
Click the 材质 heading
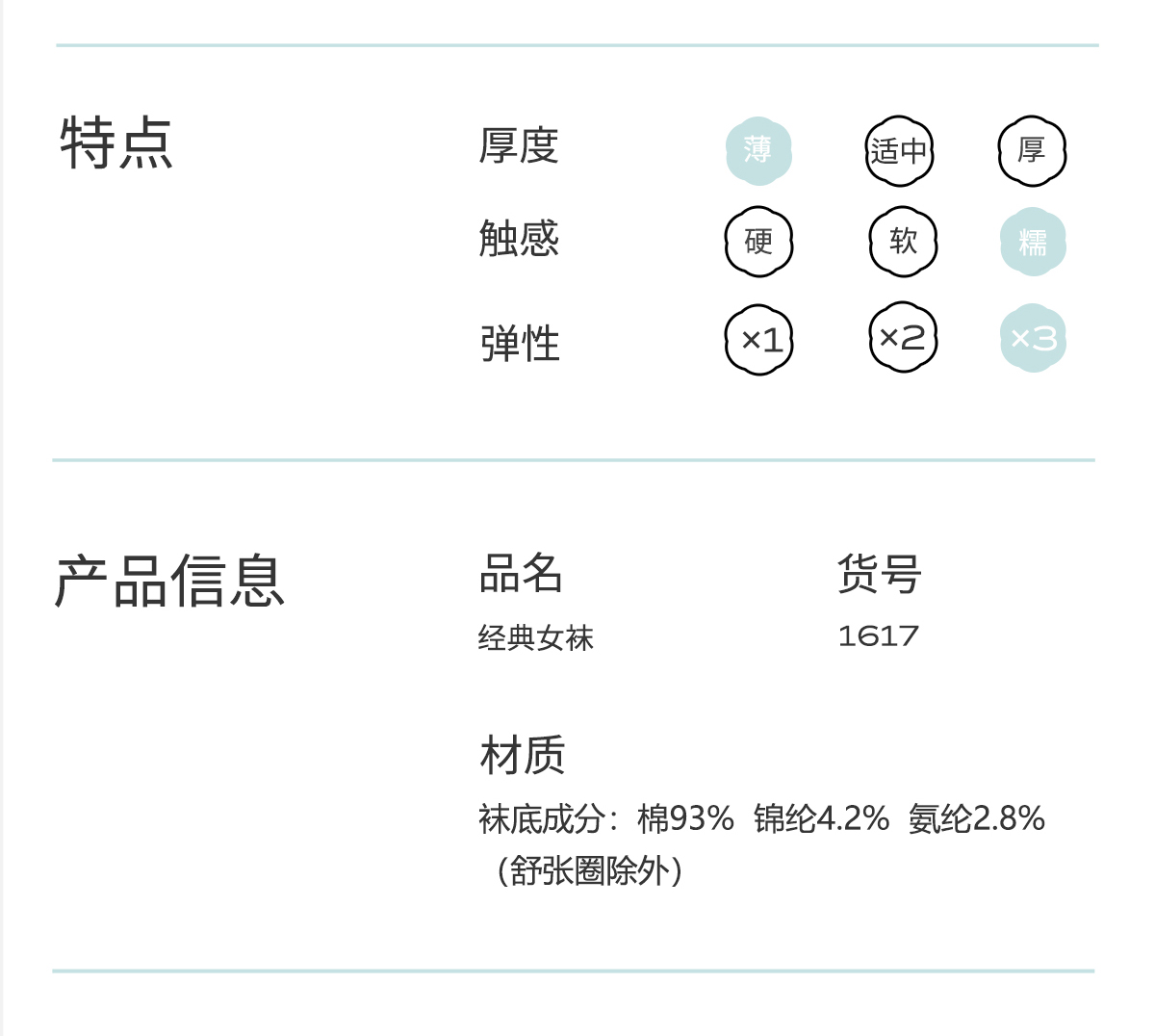(x=523, y=755)
